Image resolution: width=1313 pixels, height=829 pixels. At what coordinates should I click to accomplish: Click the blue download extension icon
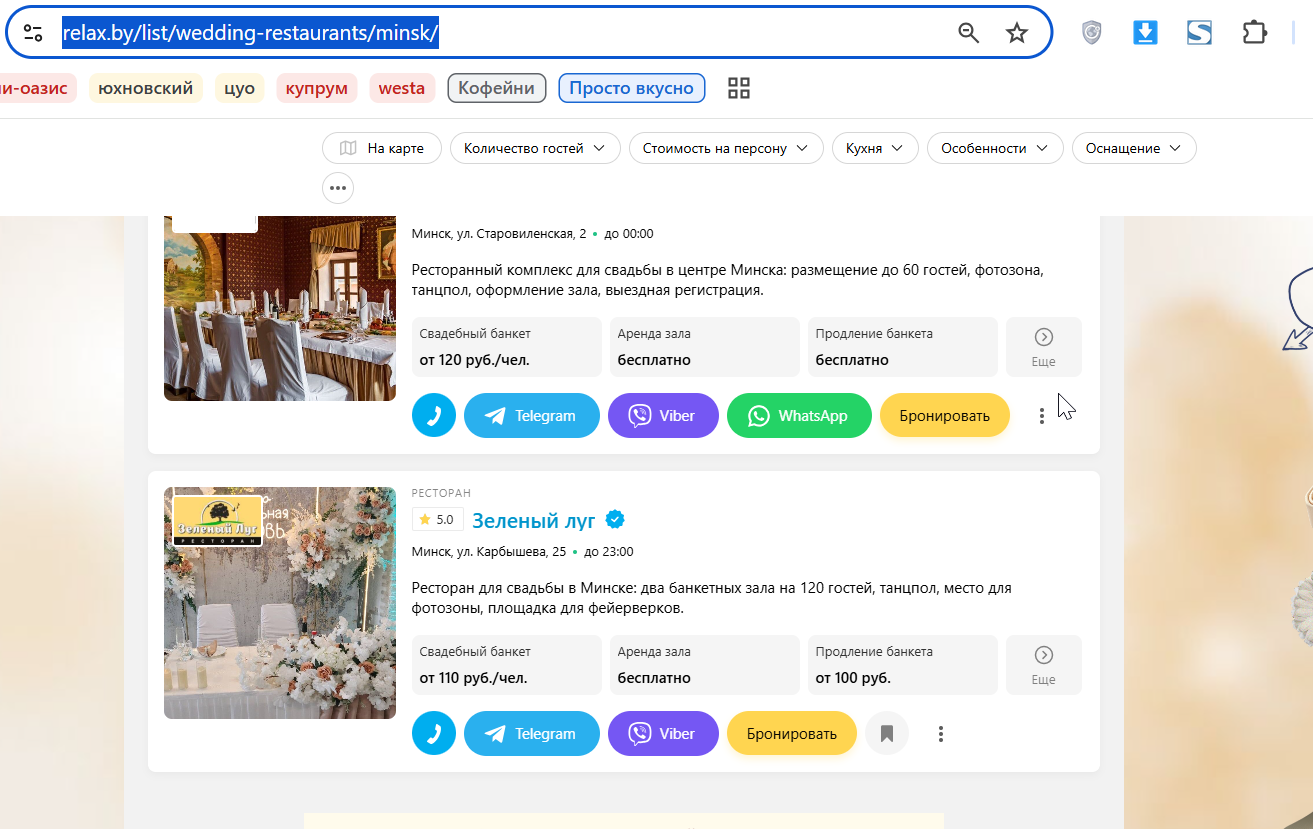1145,33
